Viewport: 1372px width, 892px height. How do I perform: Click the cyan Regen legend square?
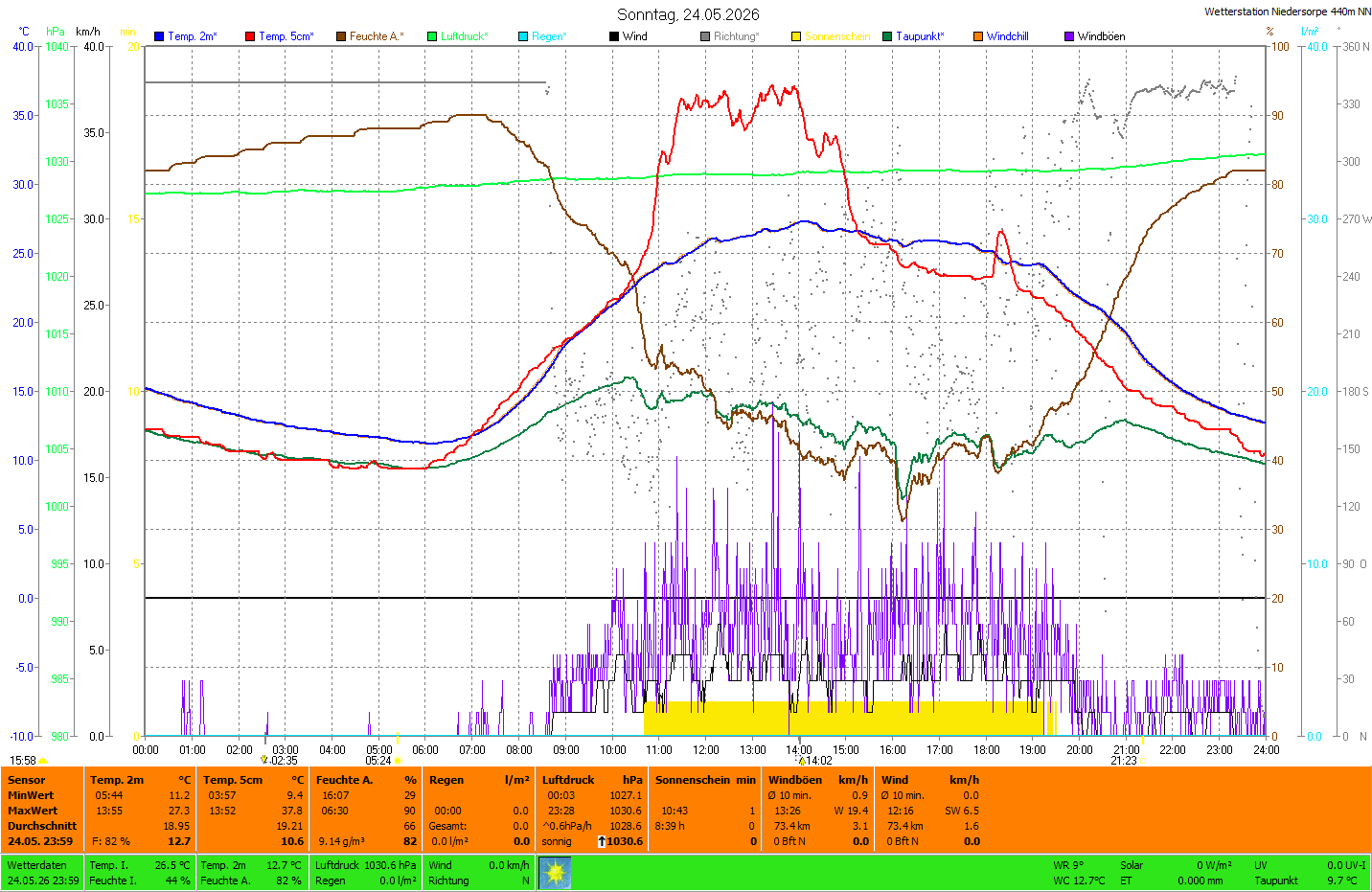click(x=523, y=36)
